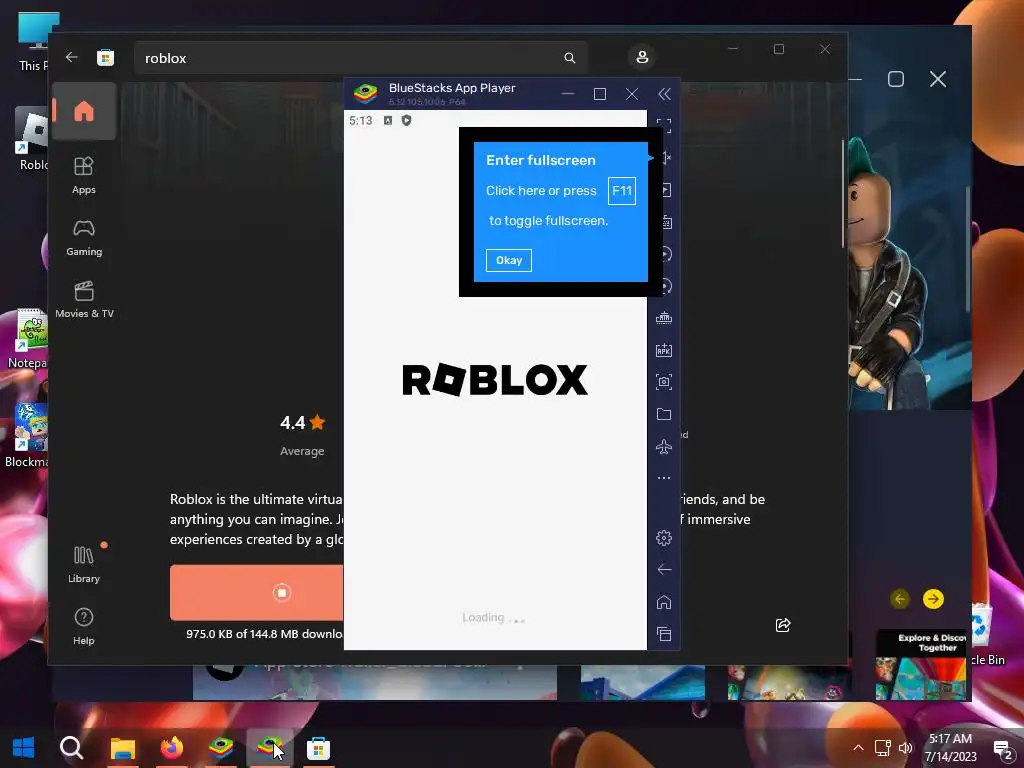Open more options three dots in BlueStacks

click(664, 478)
